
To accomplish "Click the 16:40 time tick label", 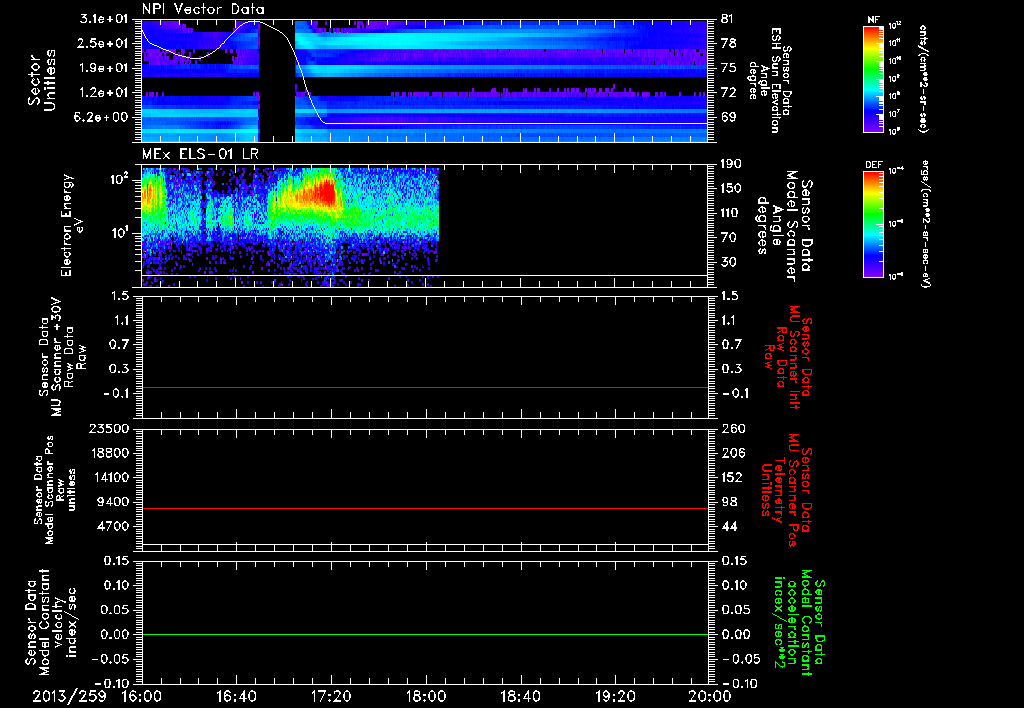I will (x=236, y=697).
